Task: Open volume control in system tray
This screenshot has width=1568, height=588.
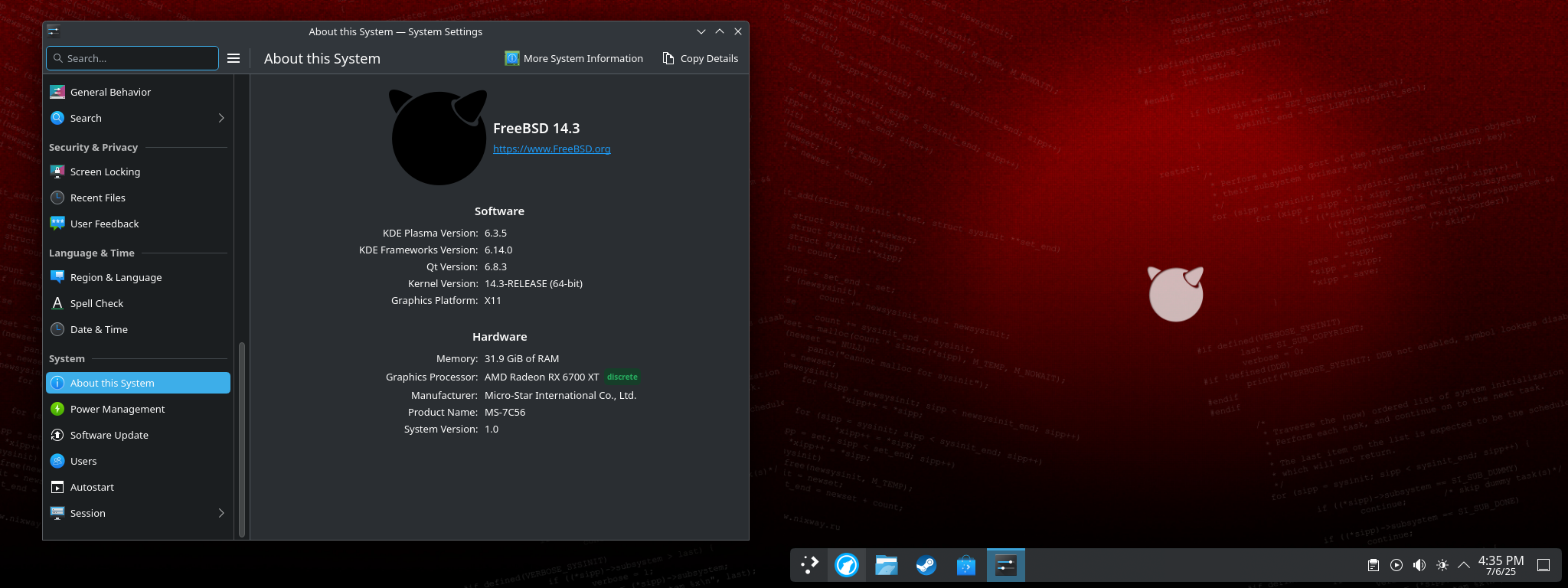Action: click(x=1419, y=565)
